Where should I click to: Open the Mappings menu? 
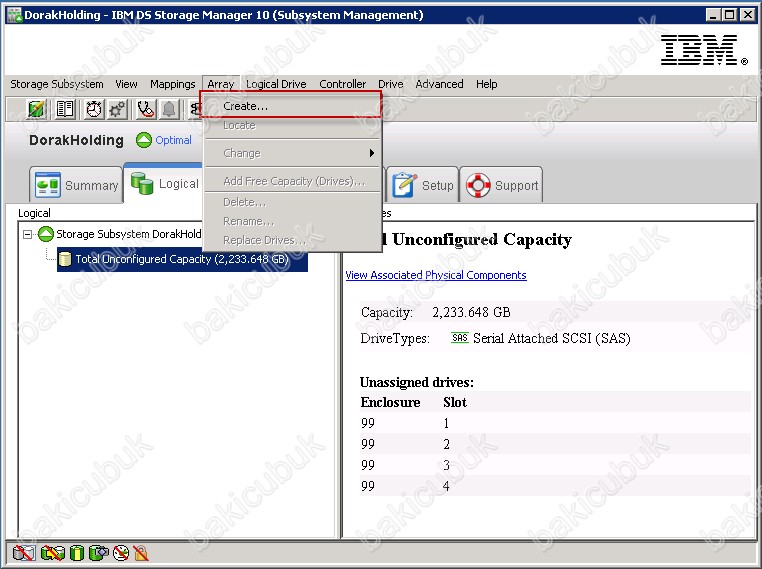point(173,84)
